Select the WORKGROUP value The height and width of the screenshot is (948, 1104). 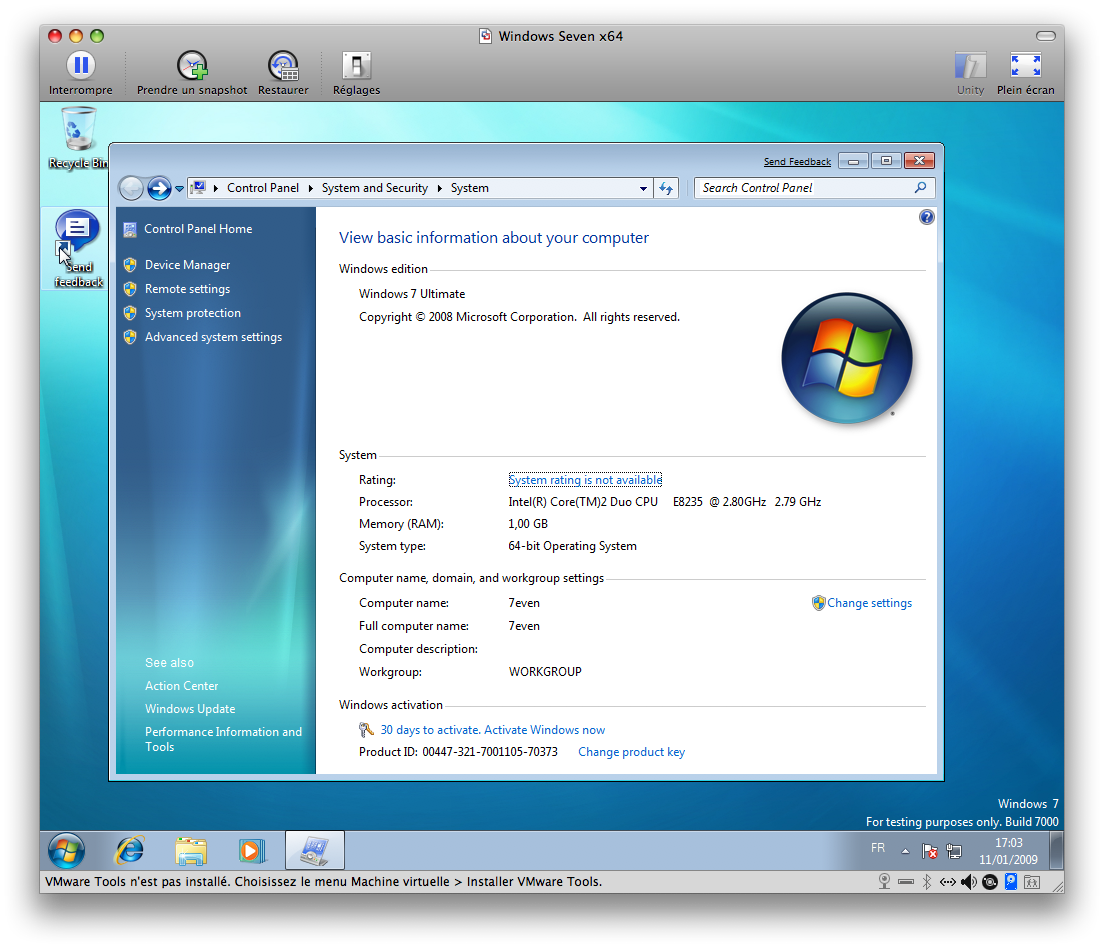[545, 672]
